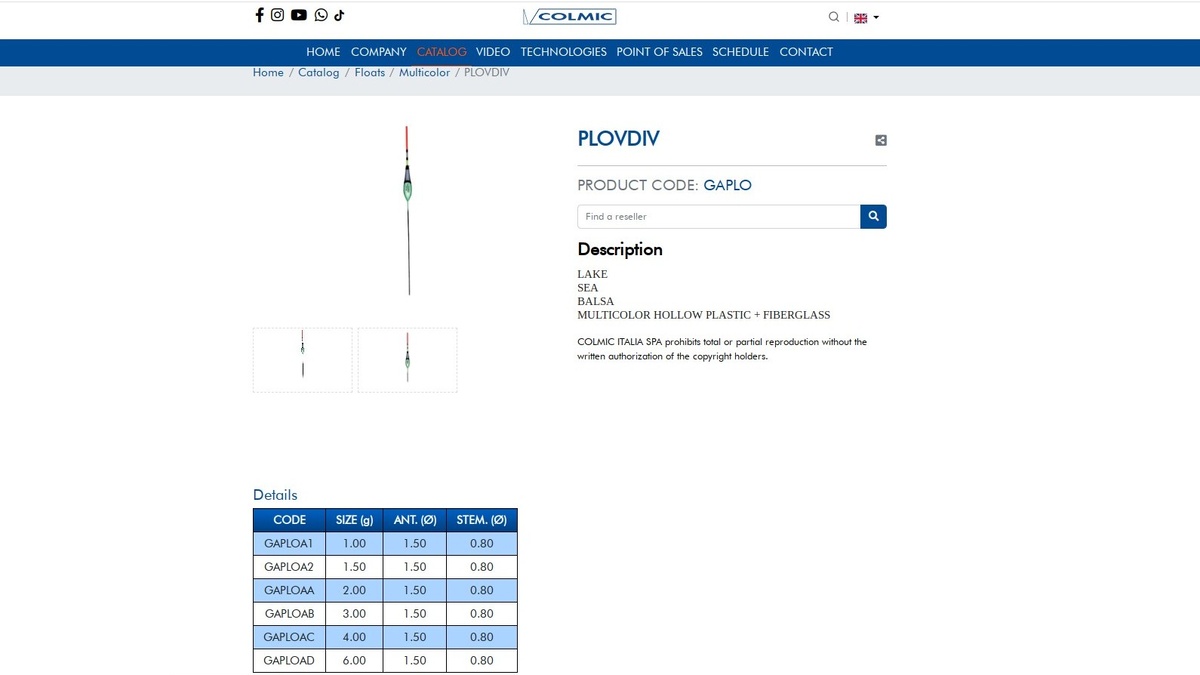Focus the Find a reseller field
This screenshot has height=675, width=1200.
(x=719, y=216)
